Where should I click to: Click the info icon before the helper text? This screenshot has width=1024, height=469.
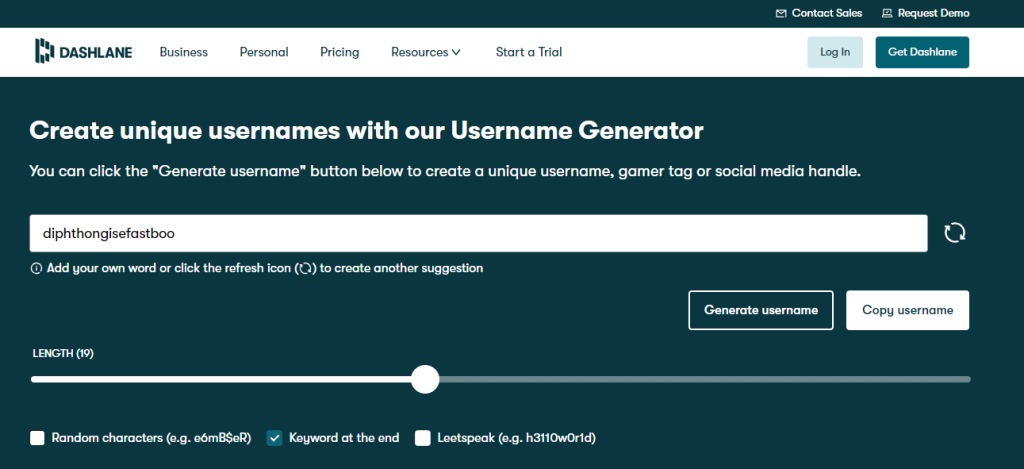[x=36, y=268]
